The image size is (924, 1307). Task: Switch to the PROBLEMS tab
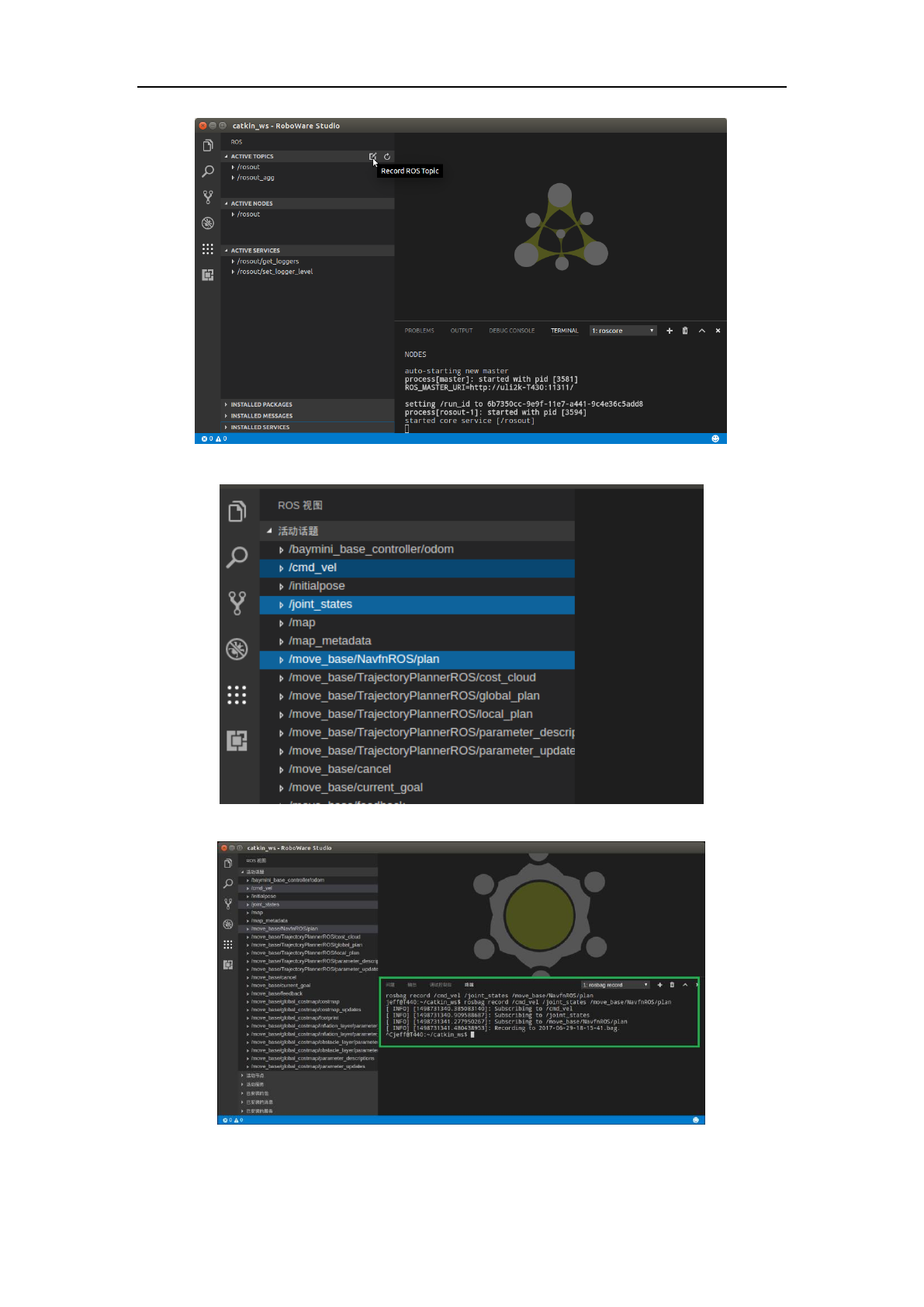coord(419,331)
